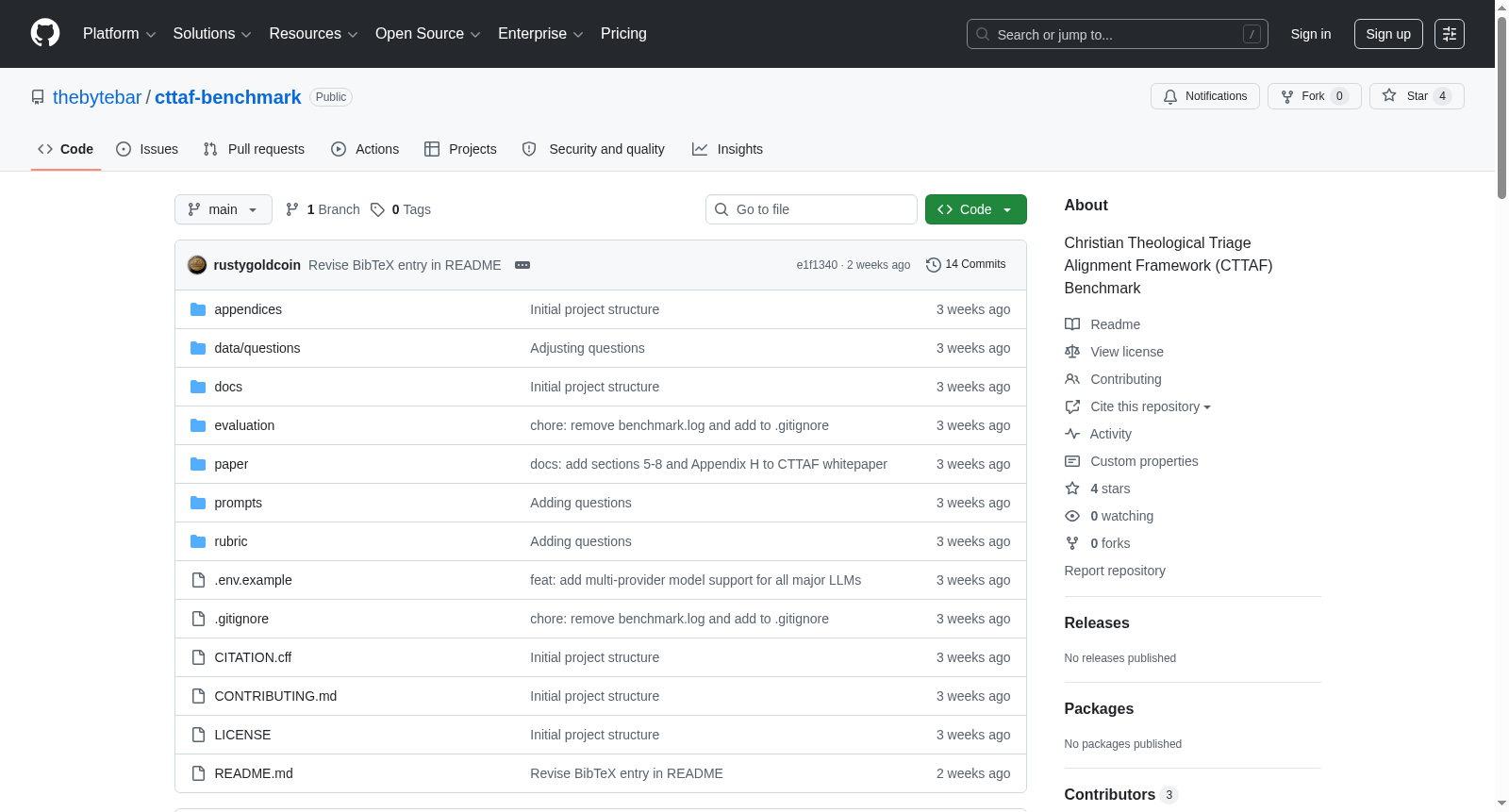Expand the Resources navigation menu
The image size is (1509, 812).
(313, 34)
